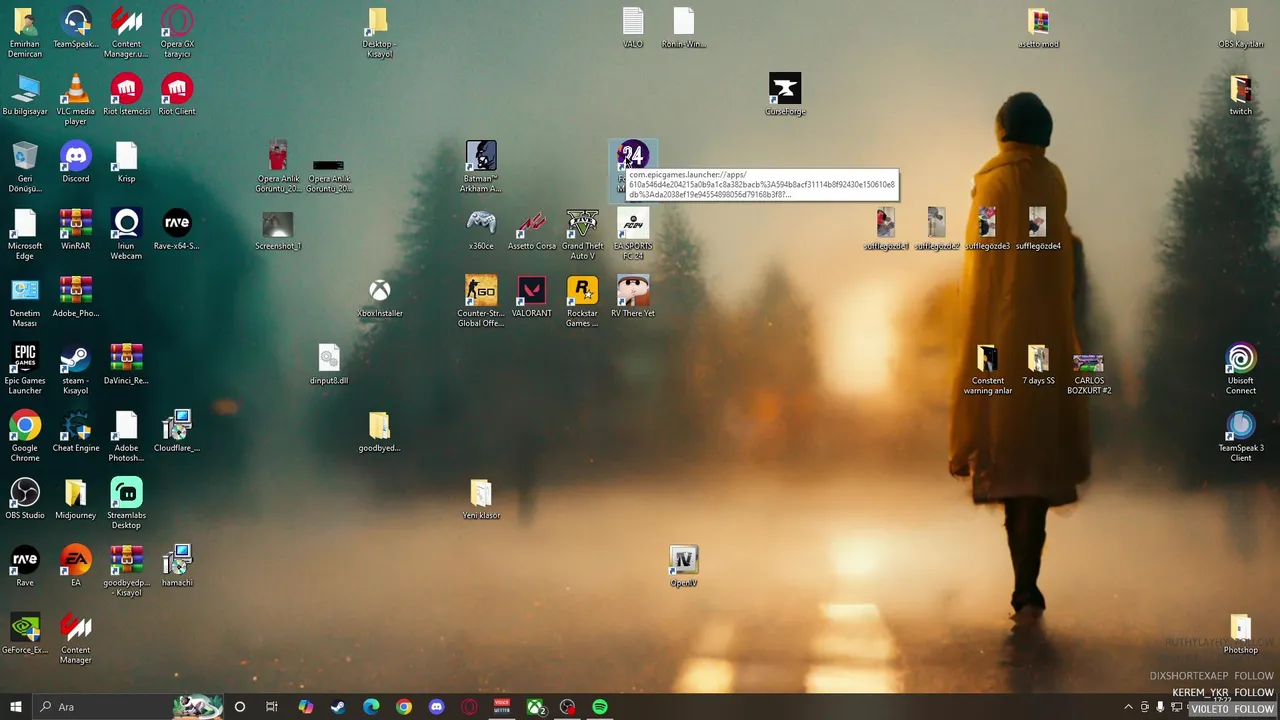Select the Denetim Masası icon

point(25,302)
